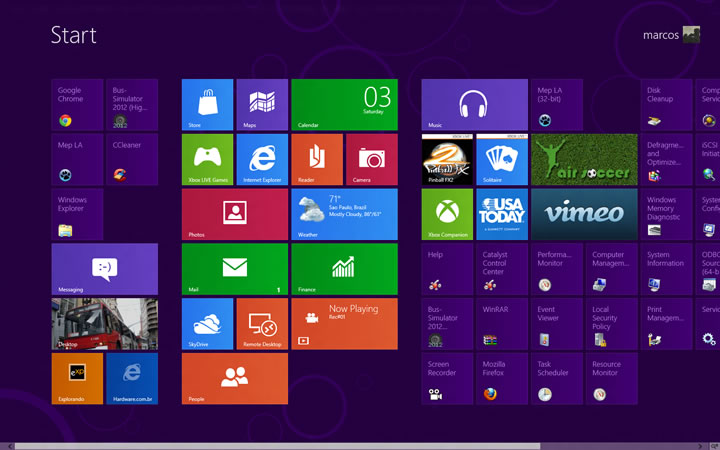Open Catalyst Control Center tile
This screenshot has height=450, width=720.
[x=502, y=269]
